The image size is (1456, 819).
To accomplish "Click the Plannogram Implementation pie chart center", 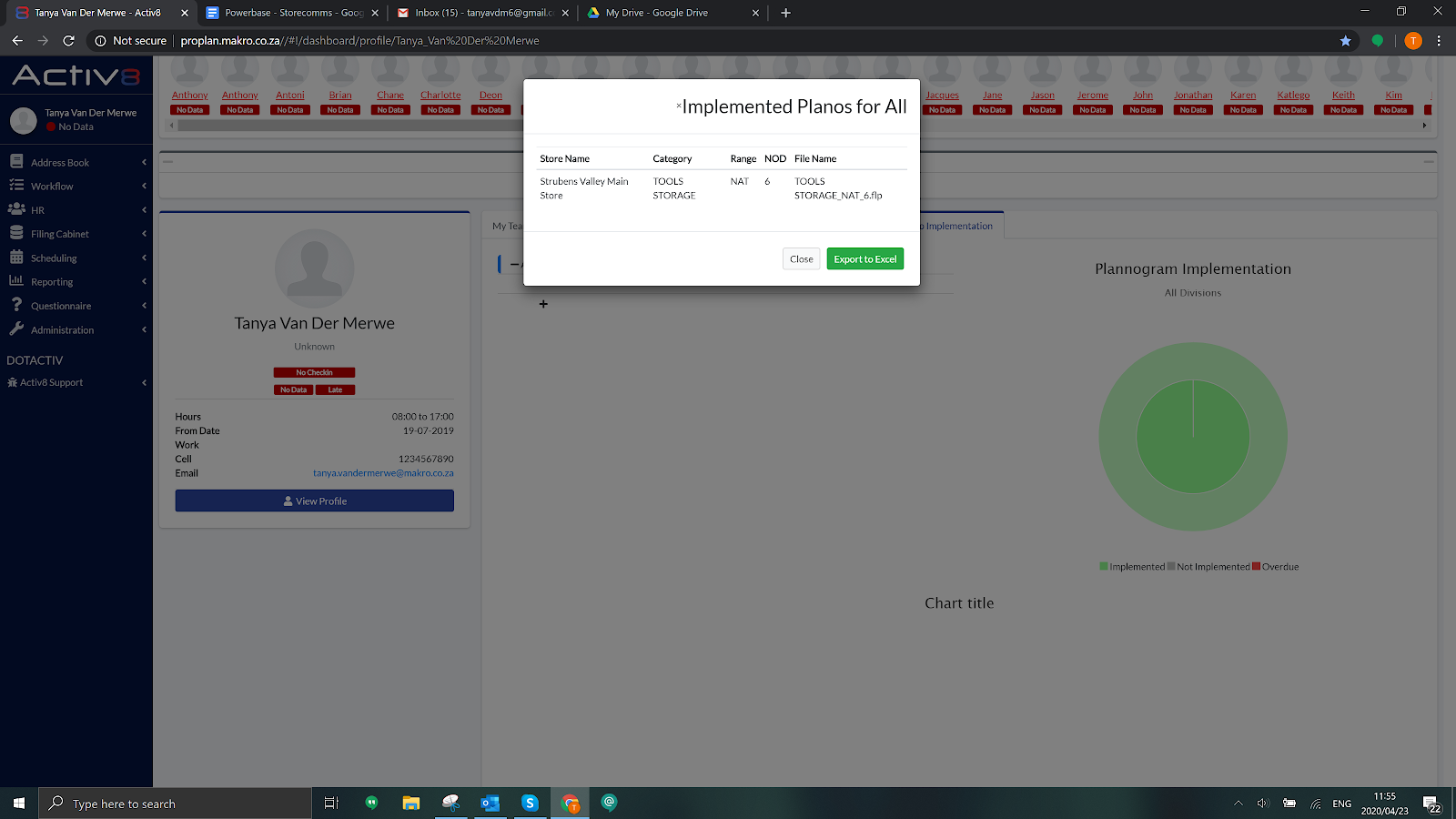I will click(x=1193, y=437).
